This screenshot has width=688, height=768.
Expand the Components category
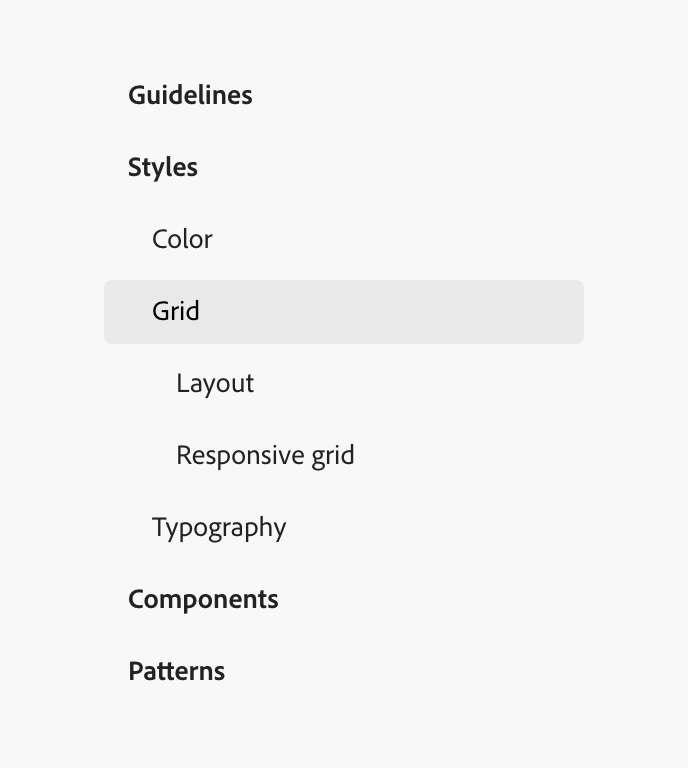pyautogui.click(x=203, y=599)
